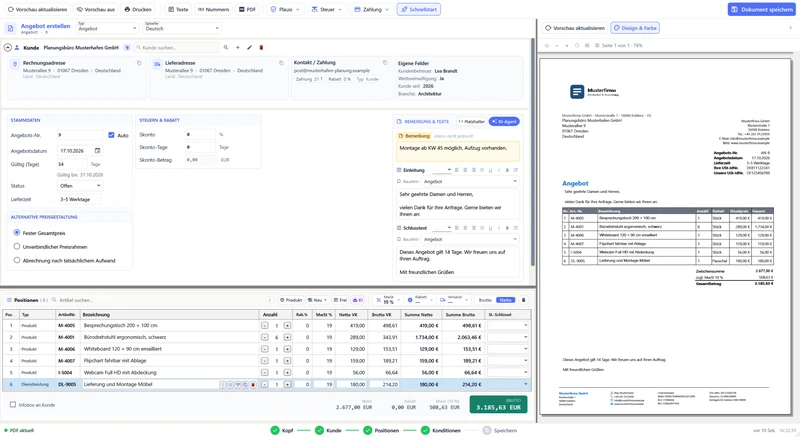The width and height of the screenshot is (800, 437).
Task: Open the Versand dropdown in Positionen toolbar
Action: [455, 300]
